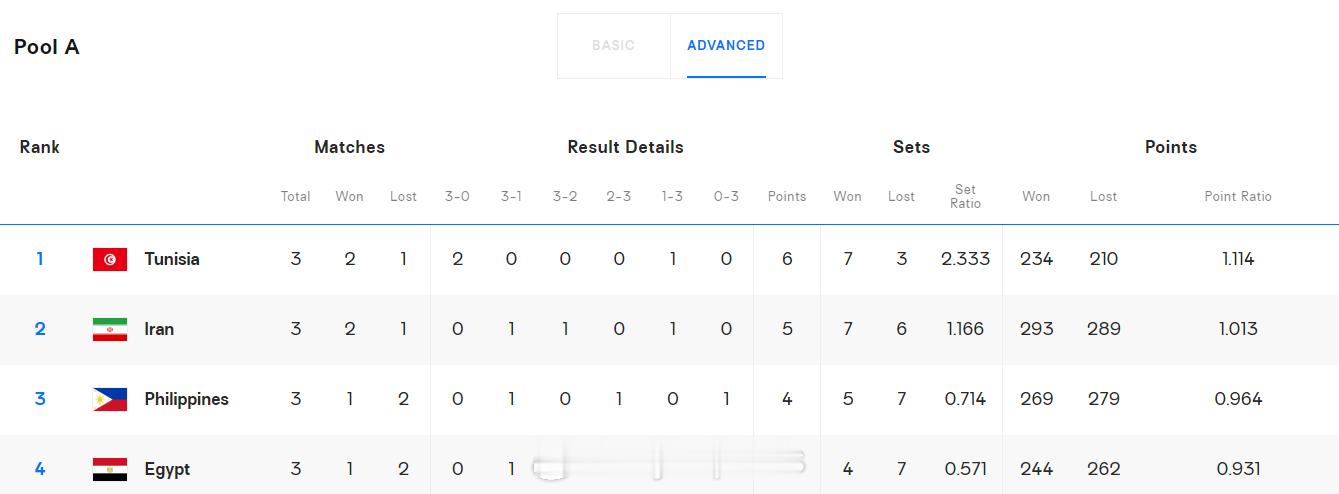Click the Point Ratio column header

pos(1238,196)
